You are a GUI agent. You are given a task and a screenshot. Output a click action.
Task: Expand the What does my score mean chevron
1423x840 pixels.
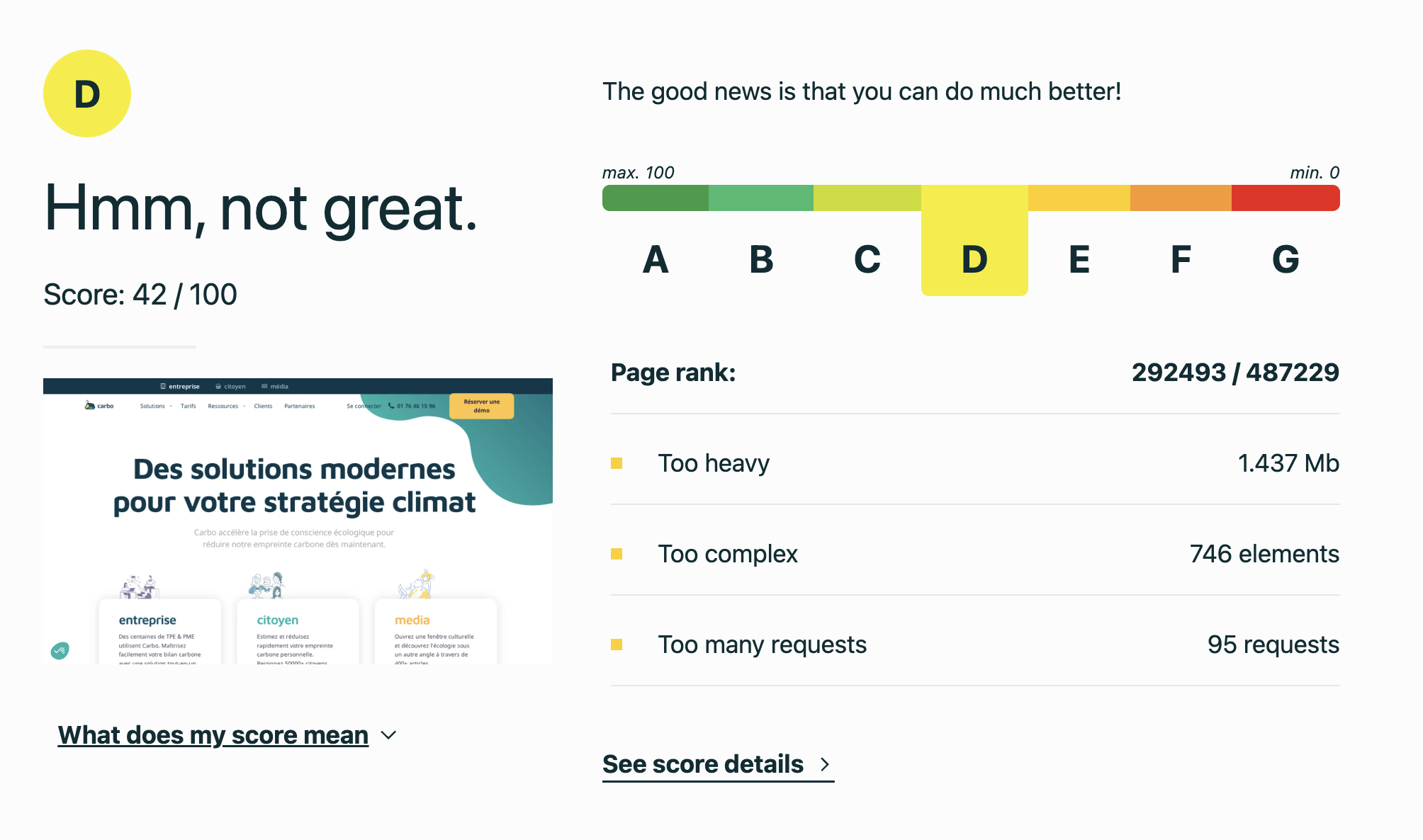click(388, 735)
